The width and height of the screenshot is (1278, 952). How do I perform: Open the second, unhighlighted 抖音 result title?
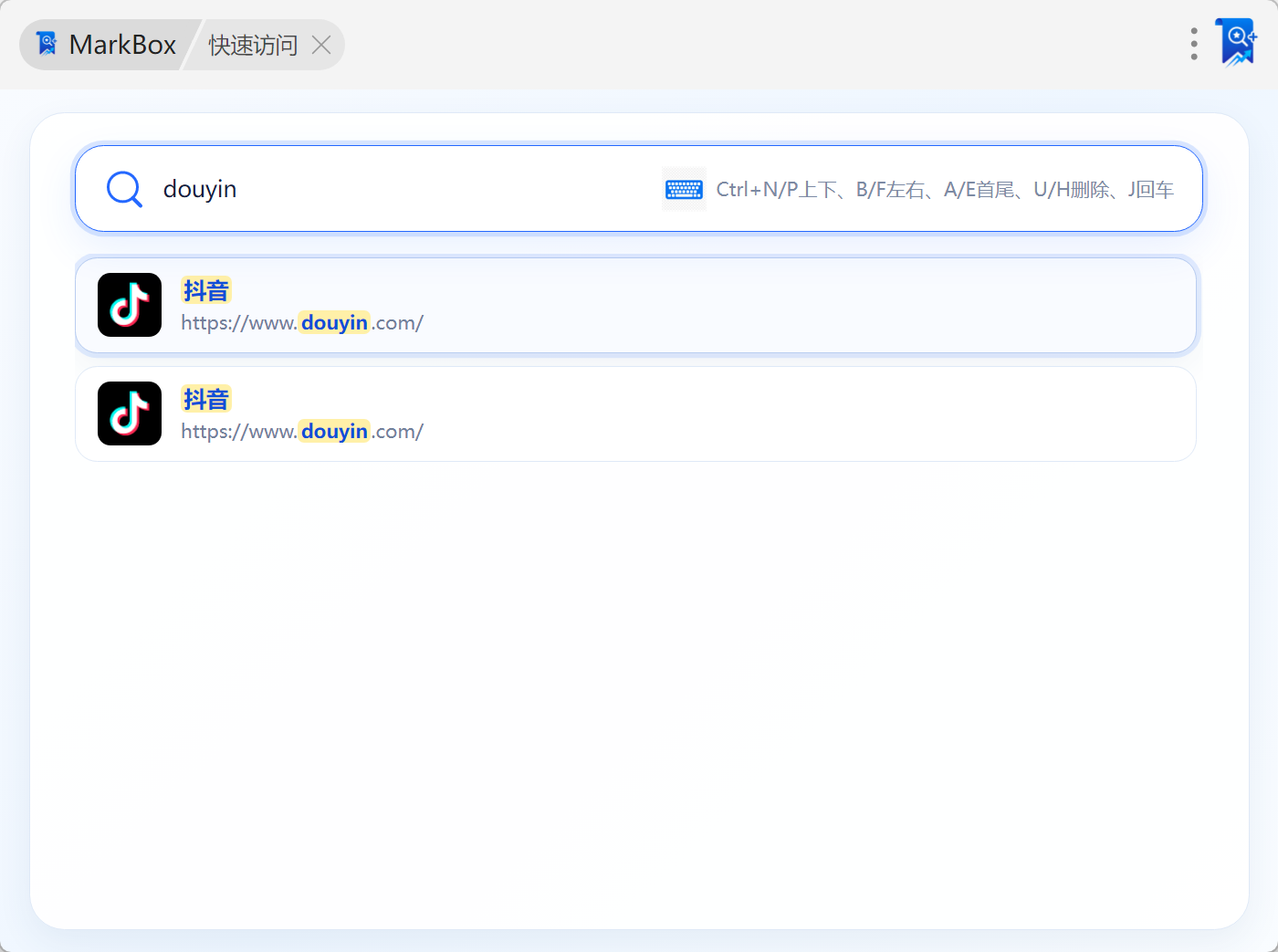click(x=206, y=399)
